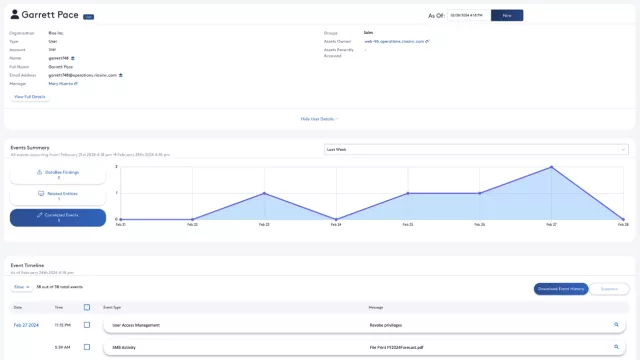Open the web-96 operations asset link
The width and height of the screenshot is (640, 360).
coord(394,41)
